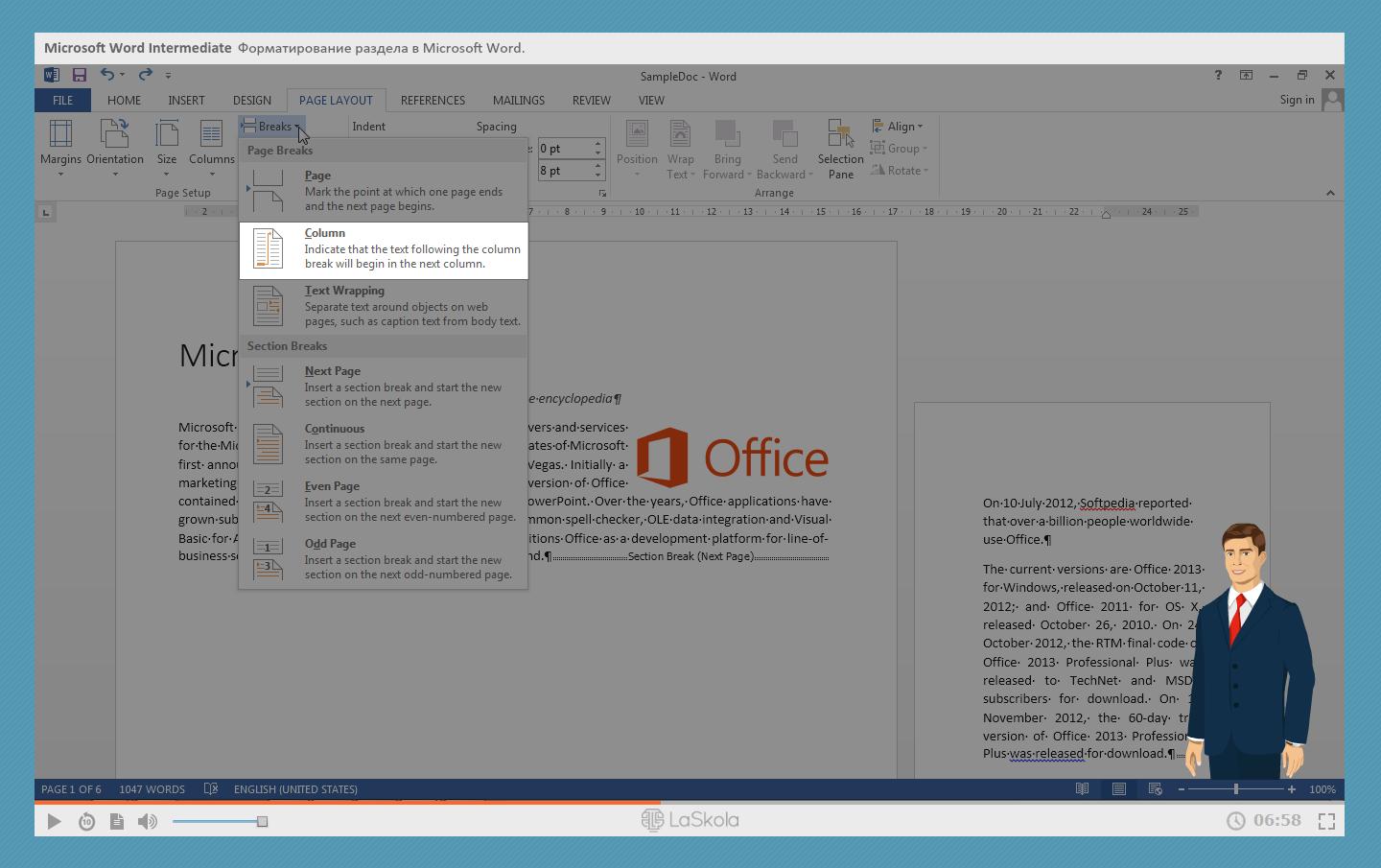The width and height of the screenshot is (1381, 868).
Task: Expand the Page Setup dialog launcher
Action: pyautogui.click(x=603, y=194)
